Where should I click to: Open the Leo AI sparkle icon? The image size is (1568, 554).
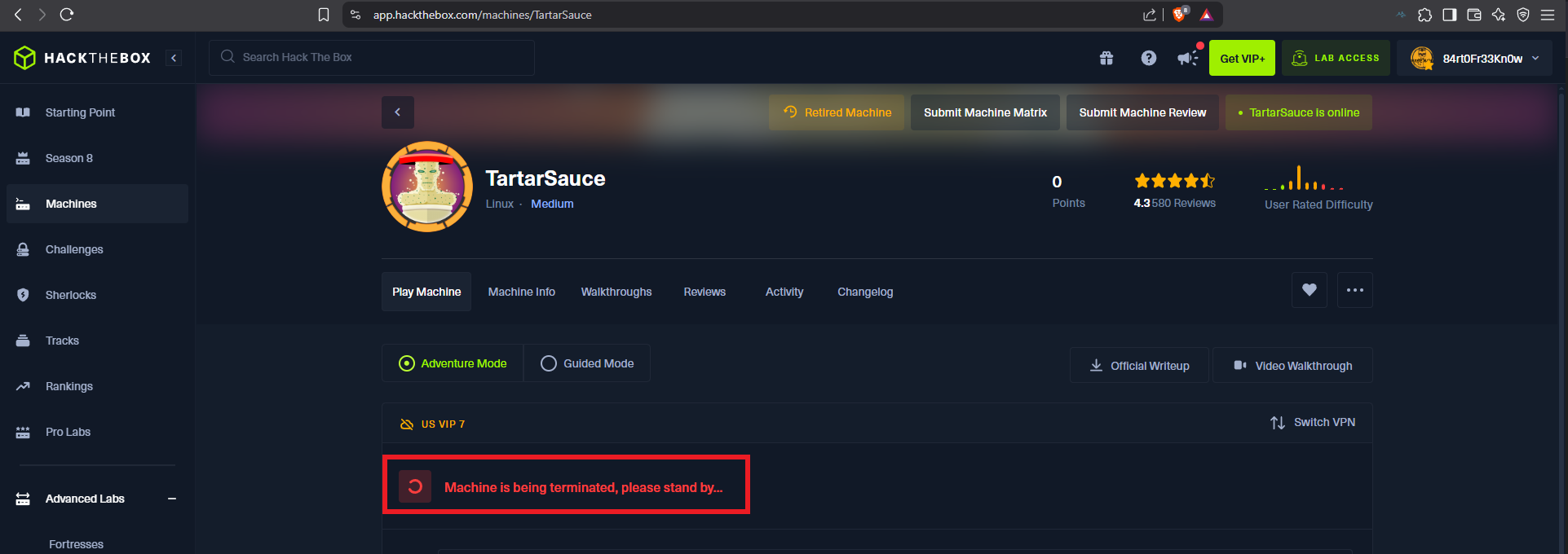(x=1499, y=15)
